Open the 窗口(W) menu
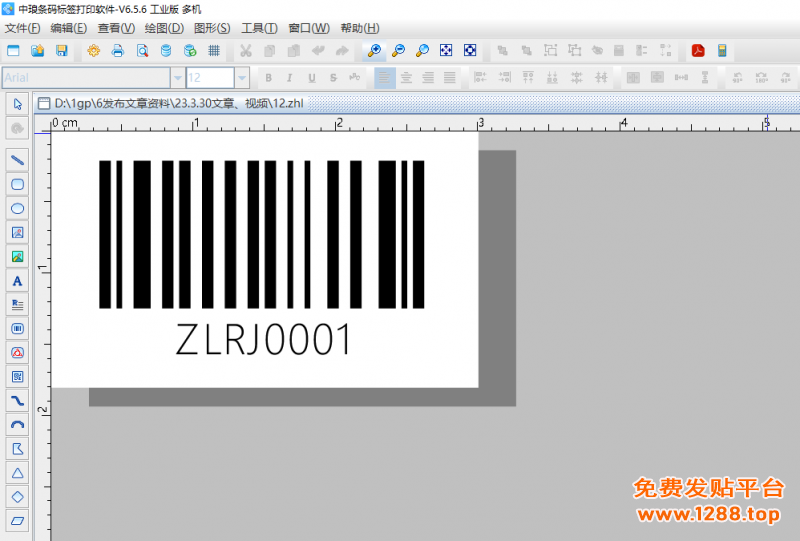 point(309,28)
